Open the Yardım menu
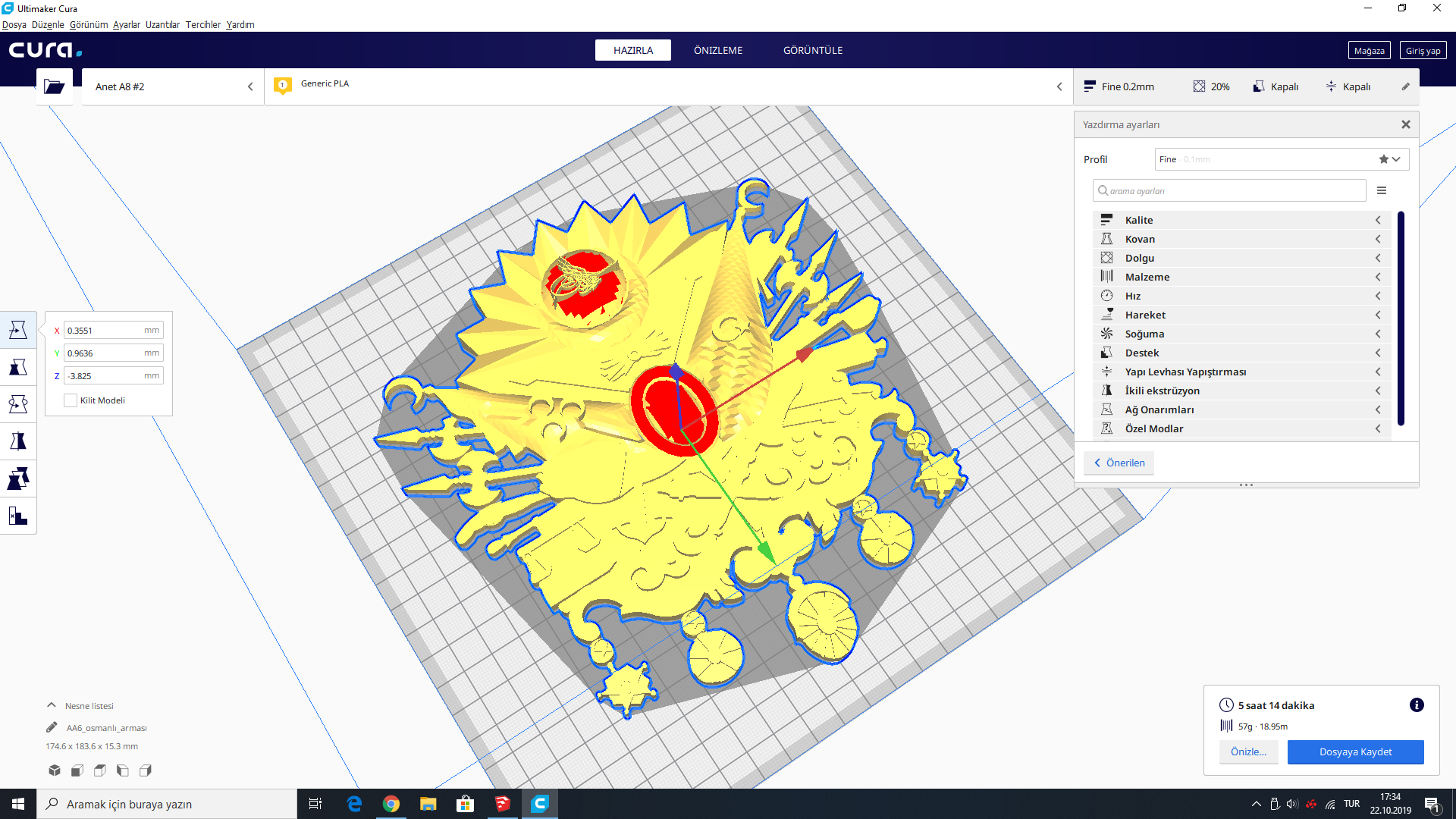The height and width of the screenshot is (819, 1456). pos(240,24)
